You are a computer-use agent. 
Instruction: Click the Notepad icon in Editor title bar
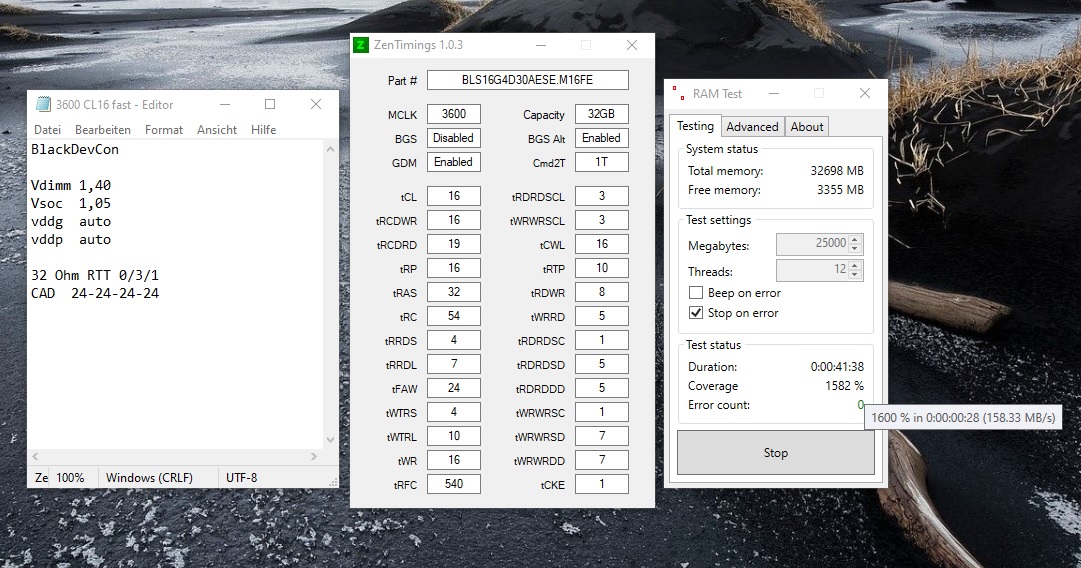coord(43,104)
